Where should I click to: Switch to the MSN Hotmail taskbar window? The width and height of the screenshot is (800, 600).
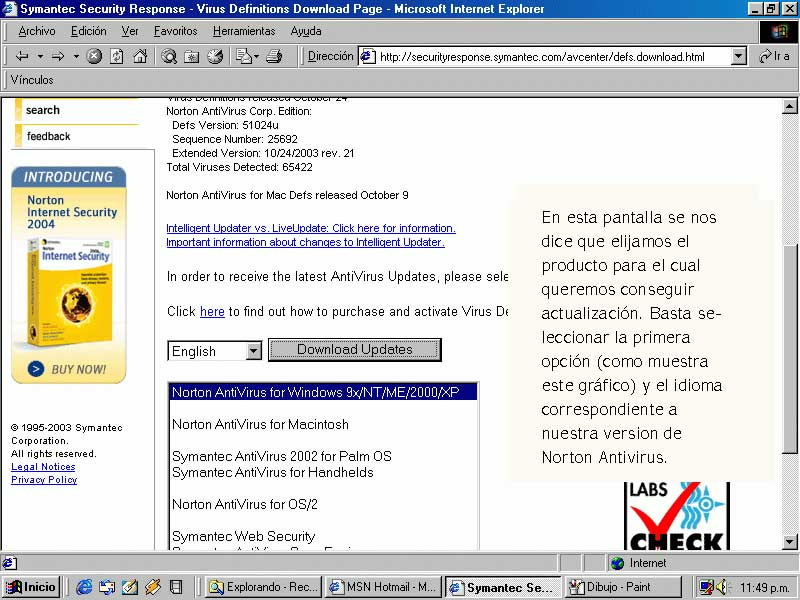(383, 587)
